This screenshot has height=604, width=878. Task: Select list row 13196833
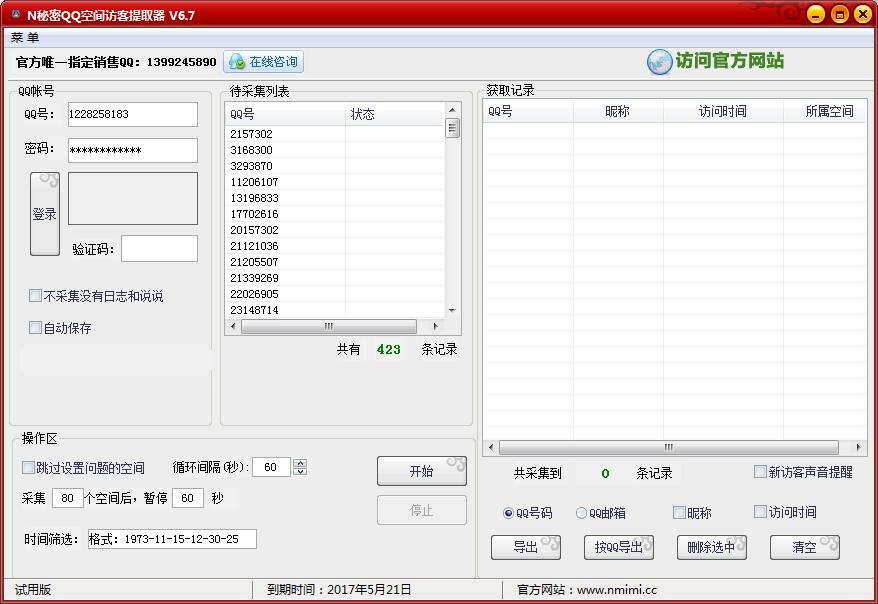[335, 198]
